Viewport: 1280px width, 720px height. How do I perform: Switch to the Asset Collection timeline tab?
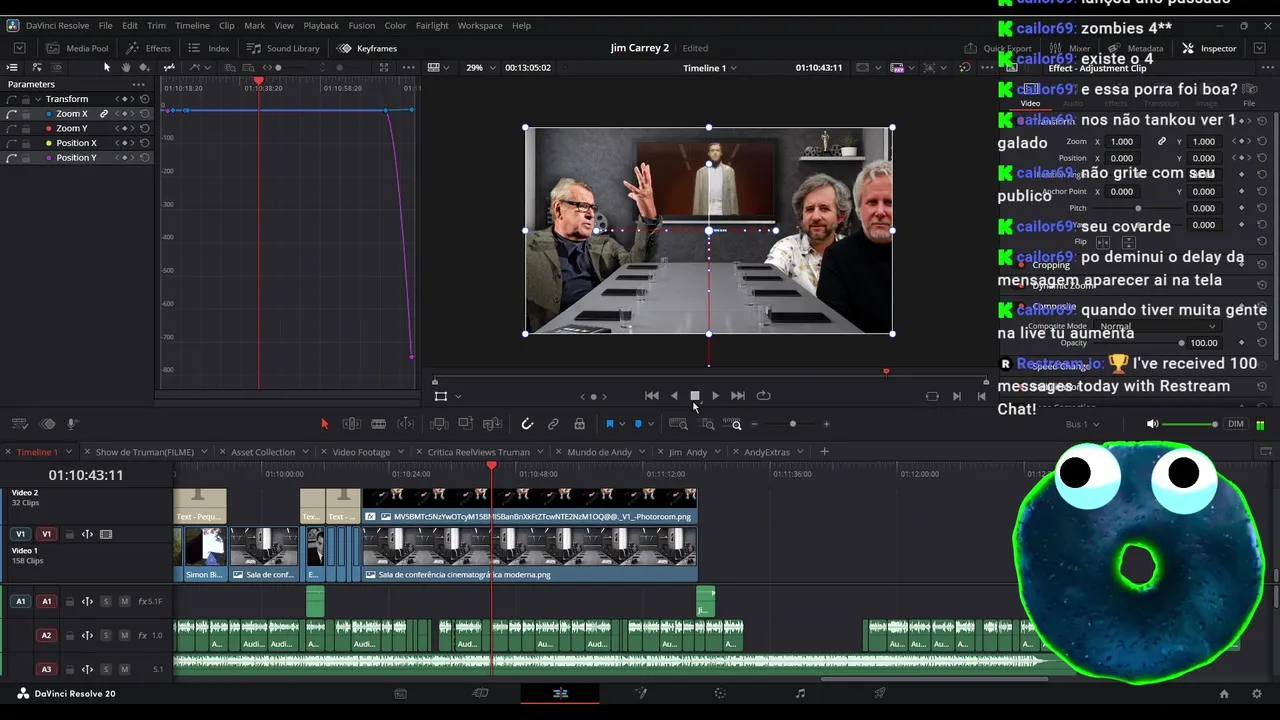[263, 452]
